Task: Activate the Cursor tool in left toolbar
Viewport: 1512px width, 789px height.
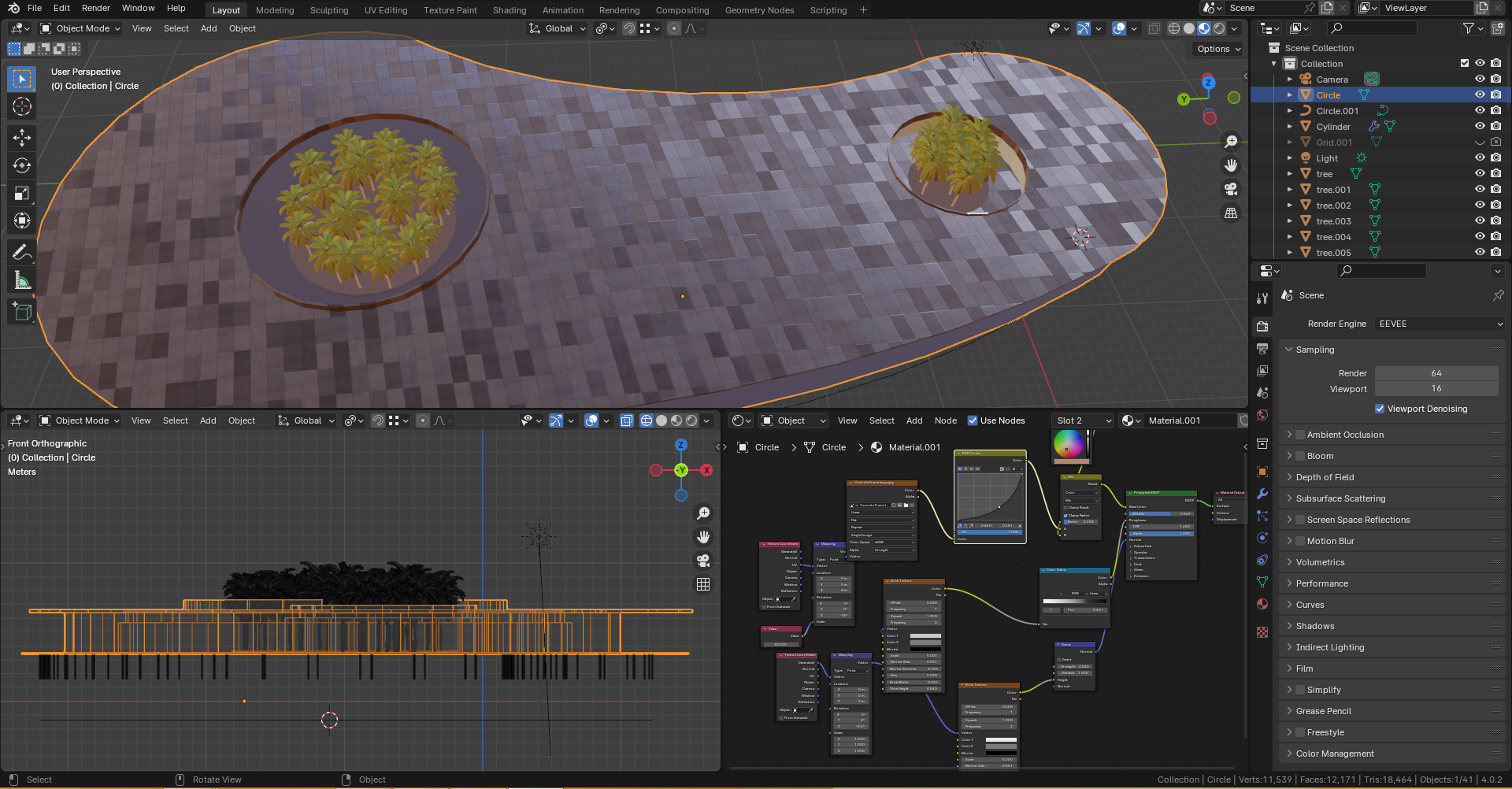Action: click(x=22, y=106)
